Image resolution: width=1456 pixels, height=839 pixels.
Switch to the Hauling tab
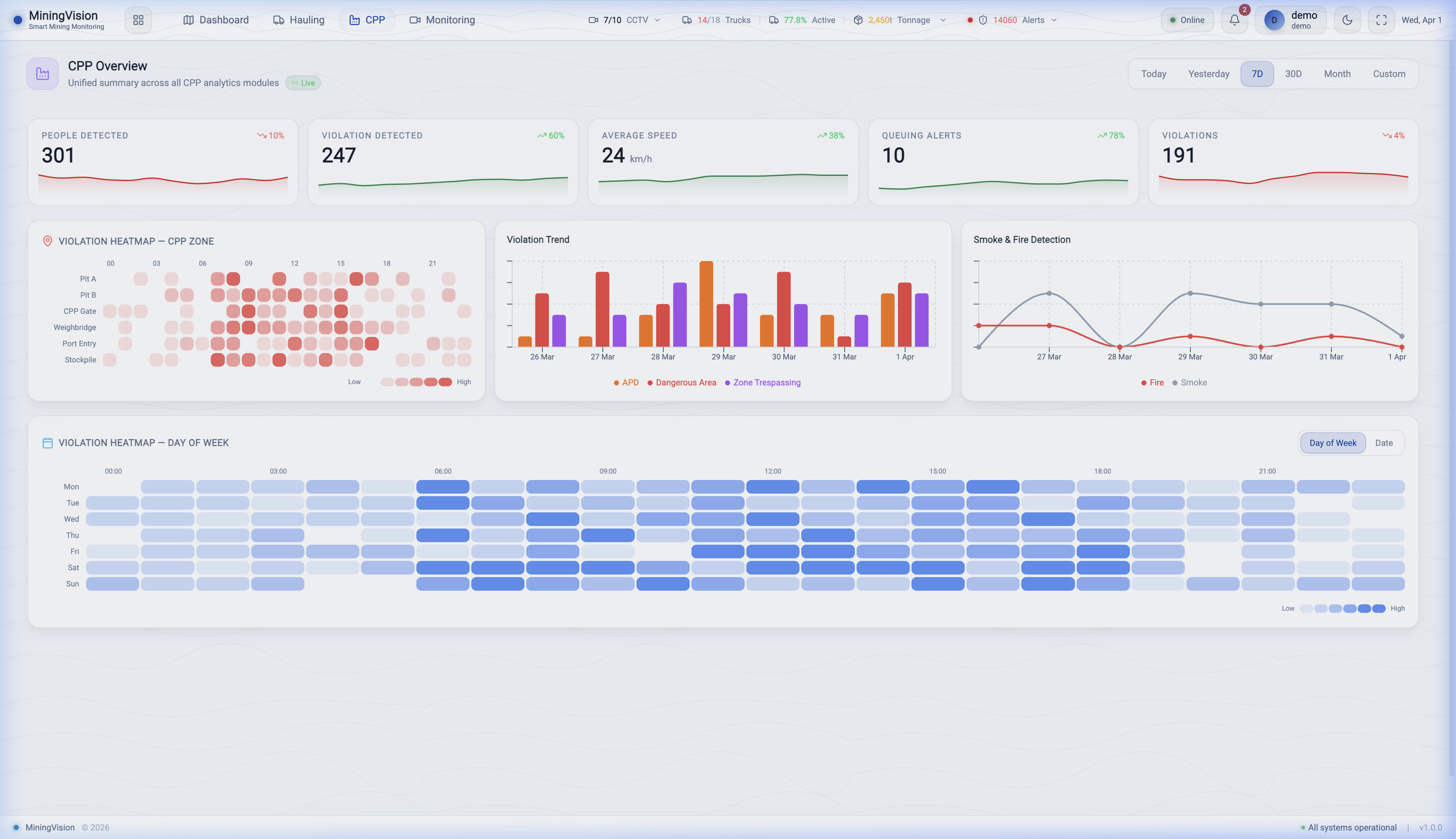[298, 20]
